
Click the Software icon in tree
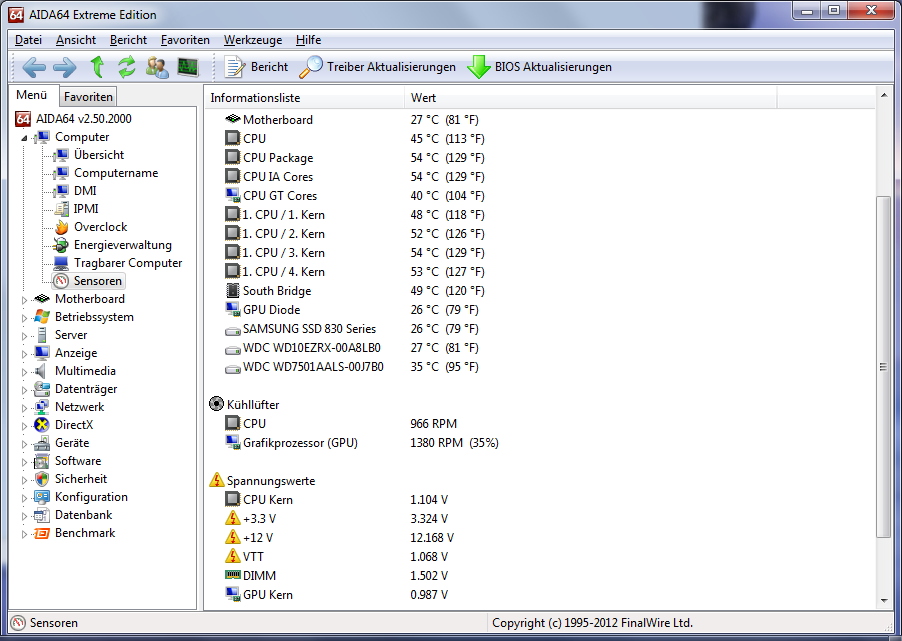42,461
